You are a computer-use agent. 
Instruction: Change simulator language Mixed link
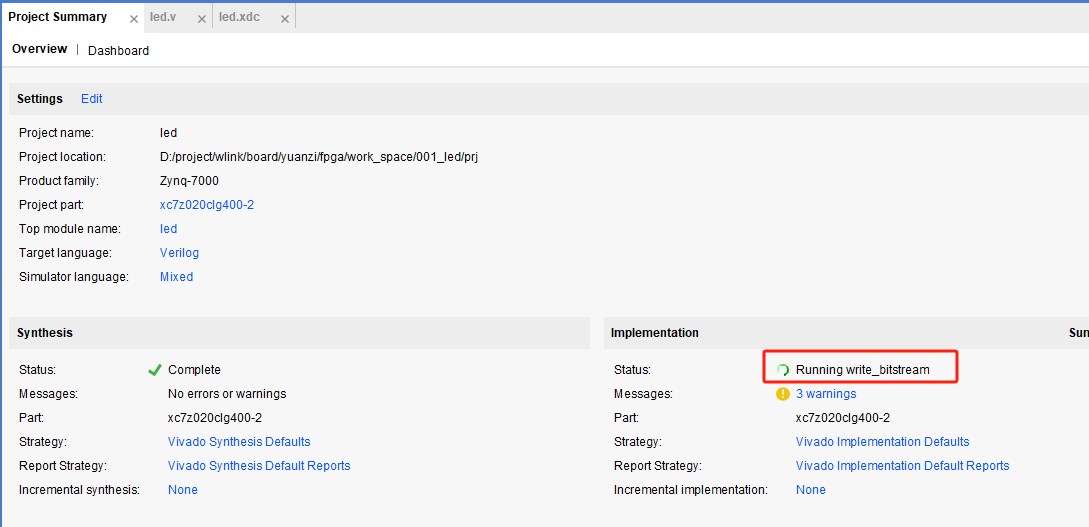tap(176, 277)
